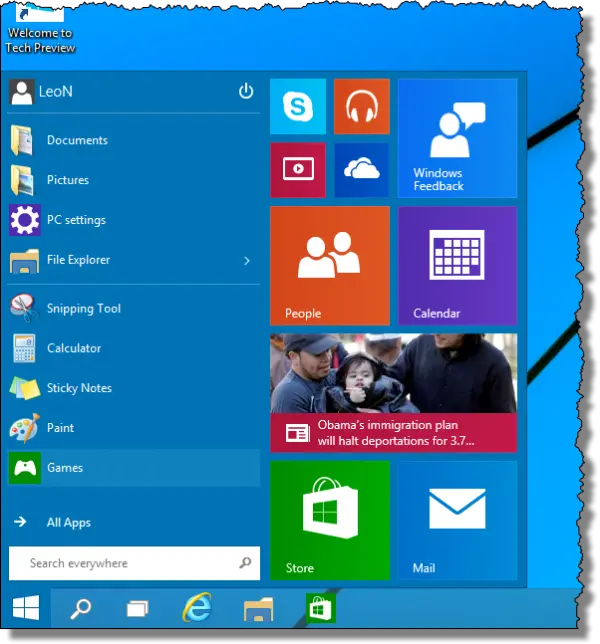Image resolution: width=600 pixels, height=644 pixels.
Task: Open PC settings gear icon
Action: click(x=25, y=220)
